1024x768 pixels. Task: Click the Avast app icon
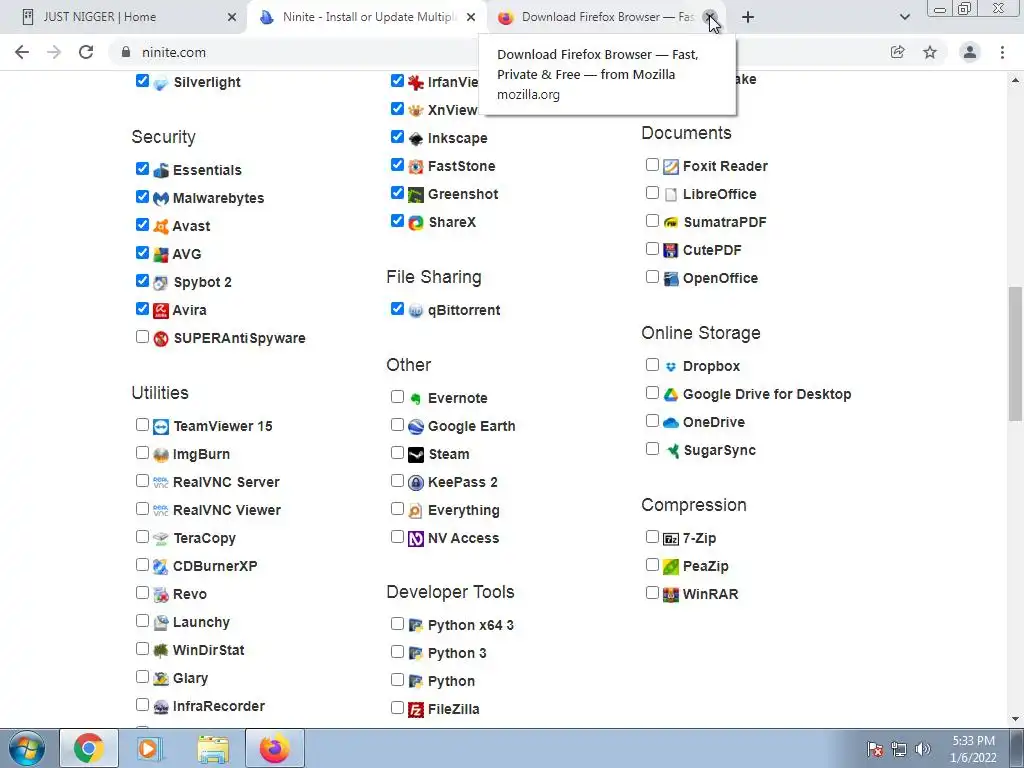[161, 226]
